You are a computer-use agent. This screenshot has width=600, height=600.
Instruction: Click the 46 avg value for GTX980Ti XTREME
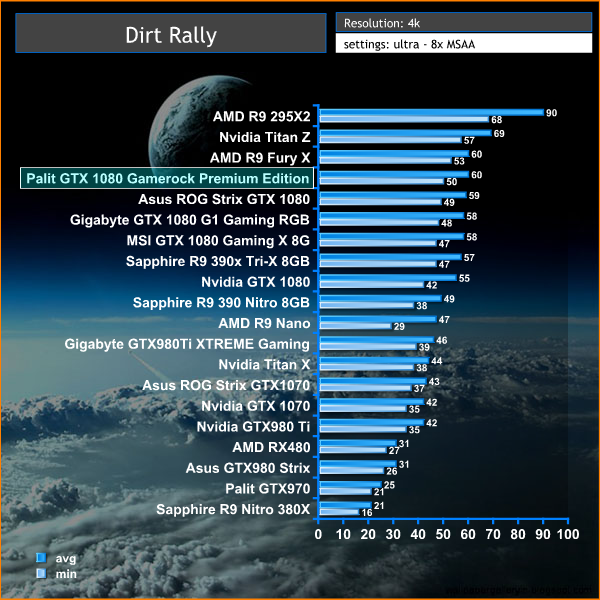tap(442, 340)
